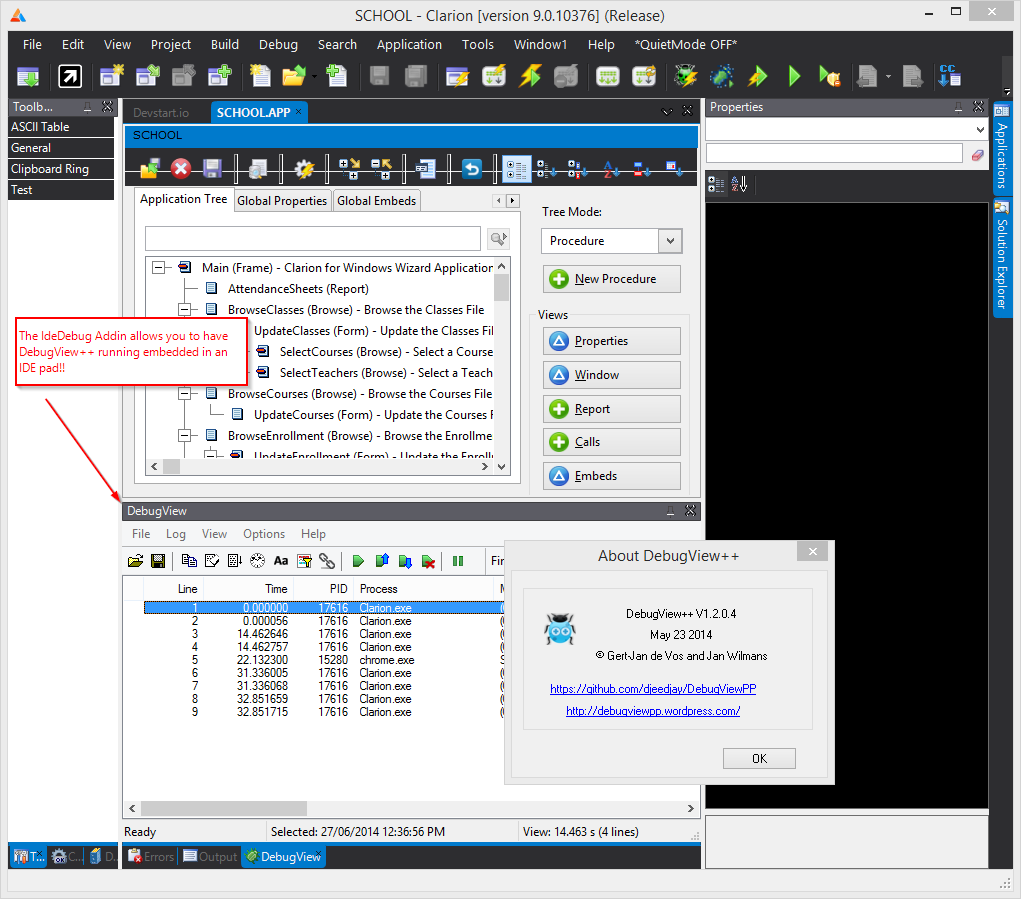Open folder icon in DebugView toolbar
The height and width of the screenshot is (899, 1021).
[x=135, y=562]
